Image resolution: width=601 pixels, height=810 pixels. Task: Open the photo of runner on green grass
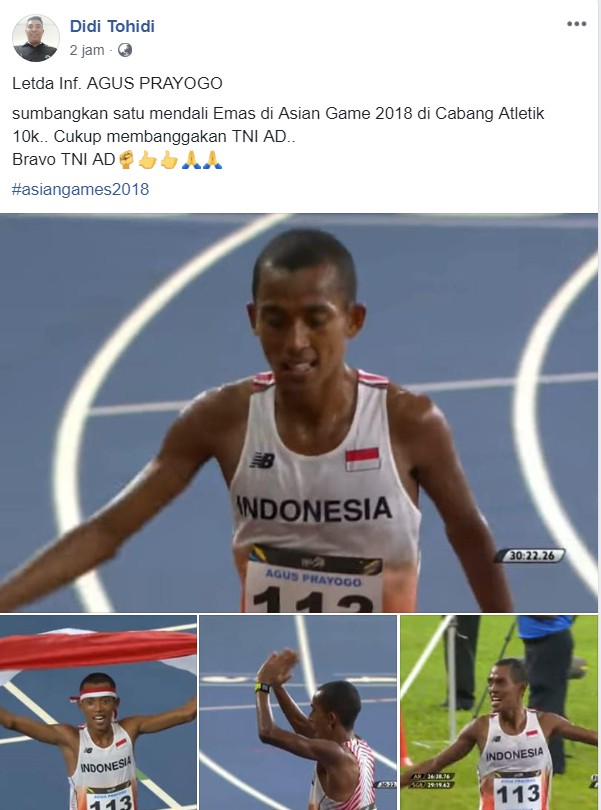pos(499,712)
